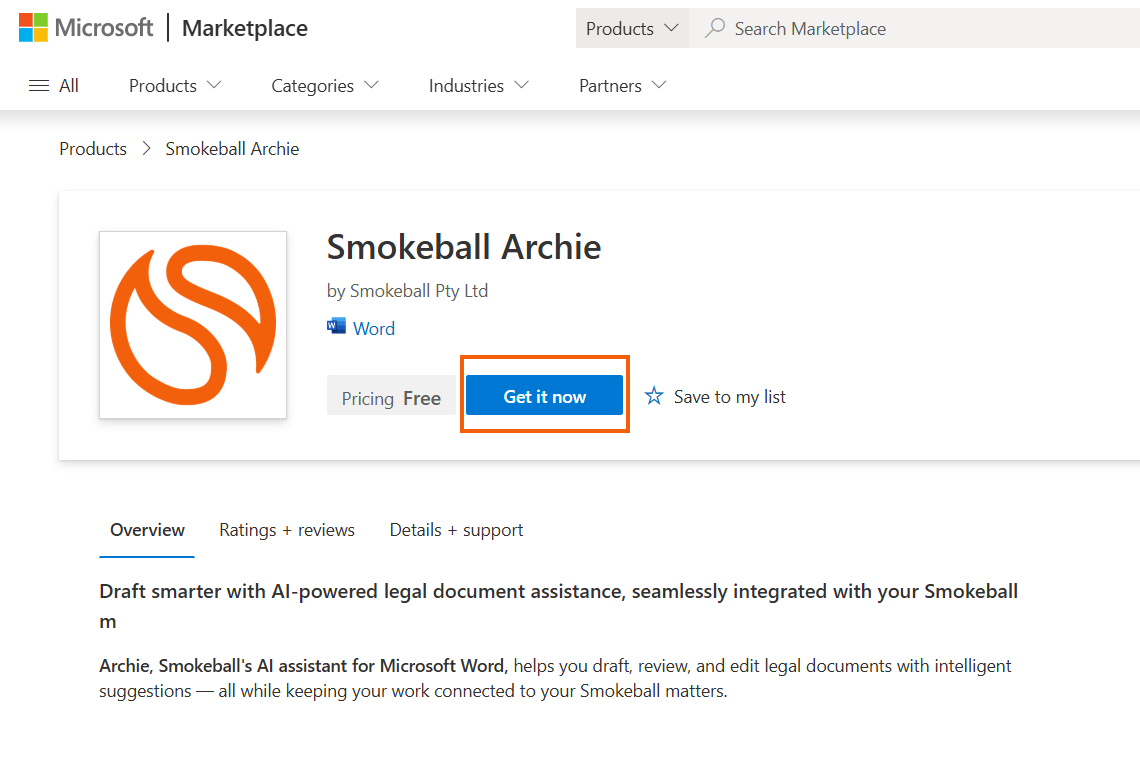Go to Products breadcrumb link
The image size is (1140, 769).
(93, 149)
